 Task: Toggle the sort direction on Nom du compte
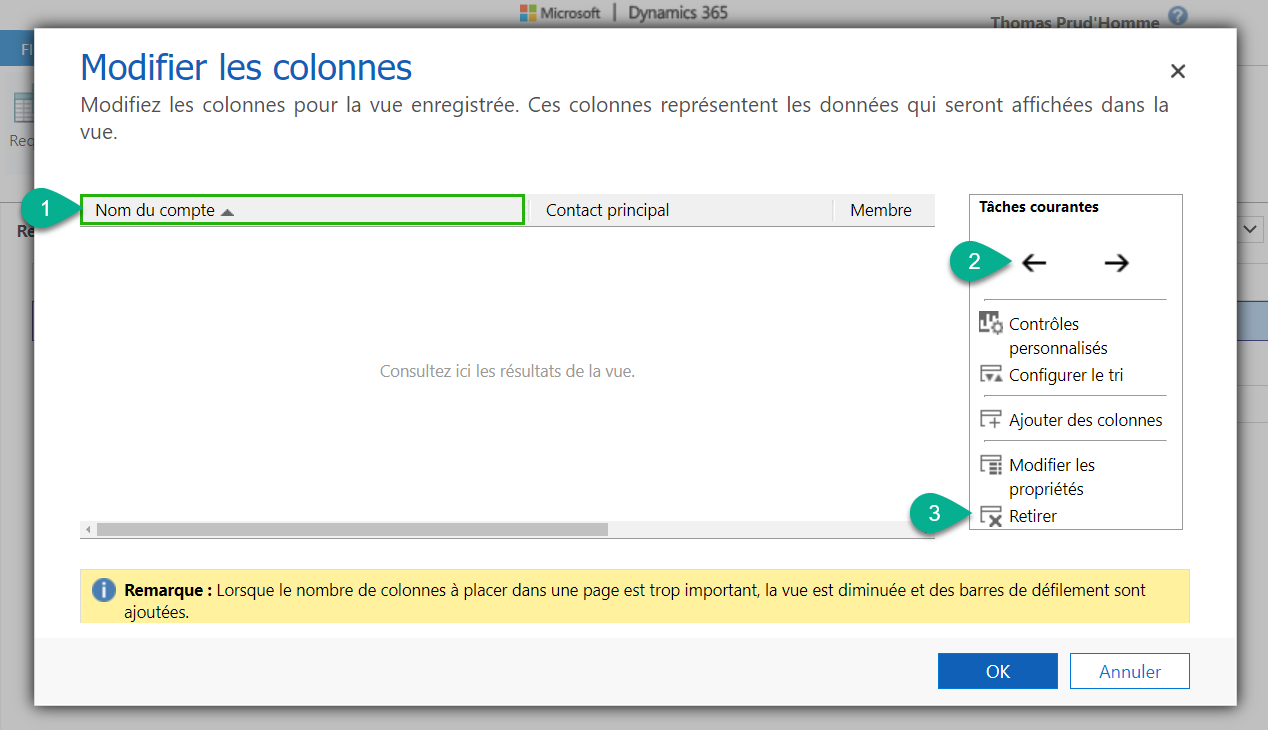(226, 210)
